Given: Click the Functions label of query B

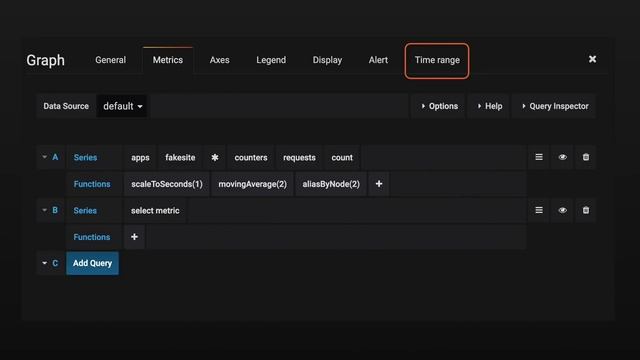Looking at the screenshot, I should click(x=92, y=237).
